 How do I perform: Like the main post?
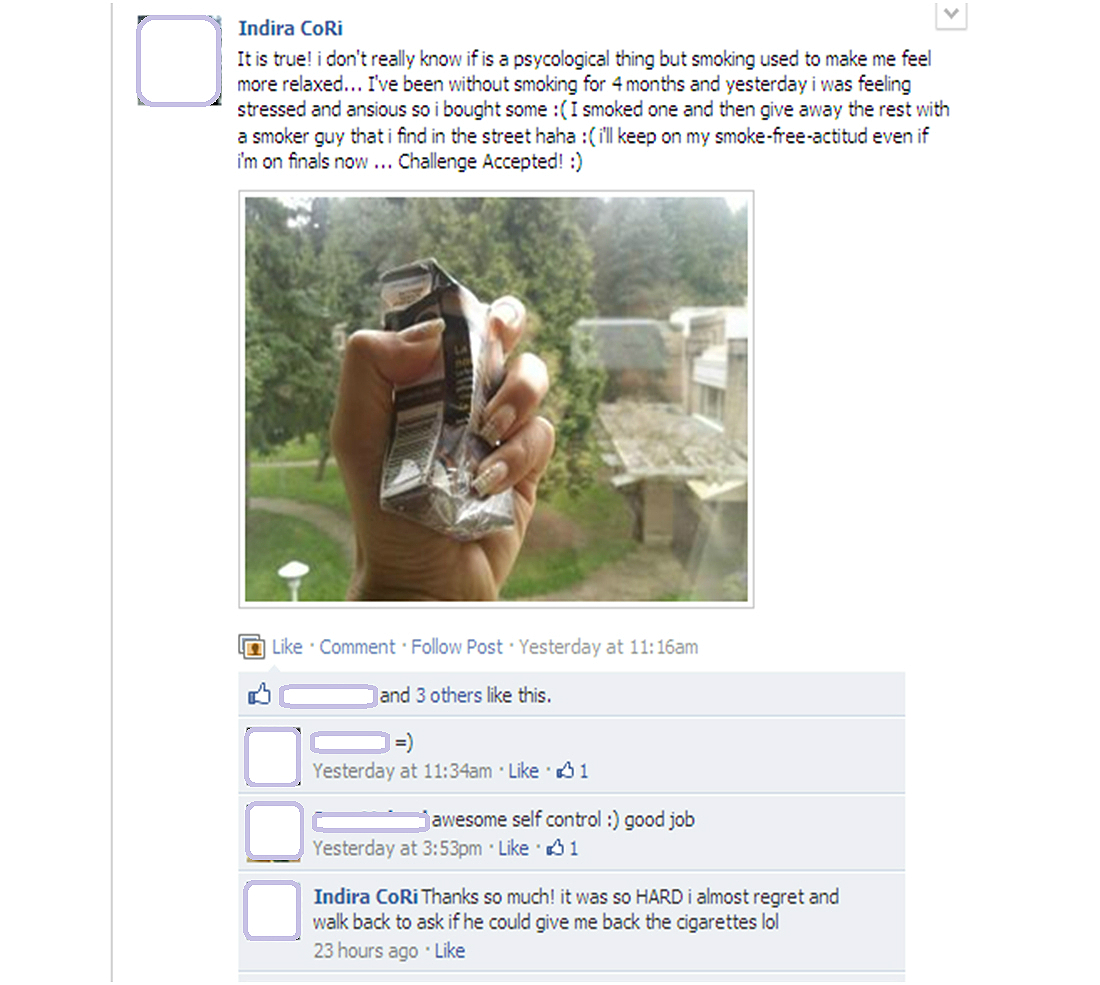pyautogui.click(x=287, y=647)
